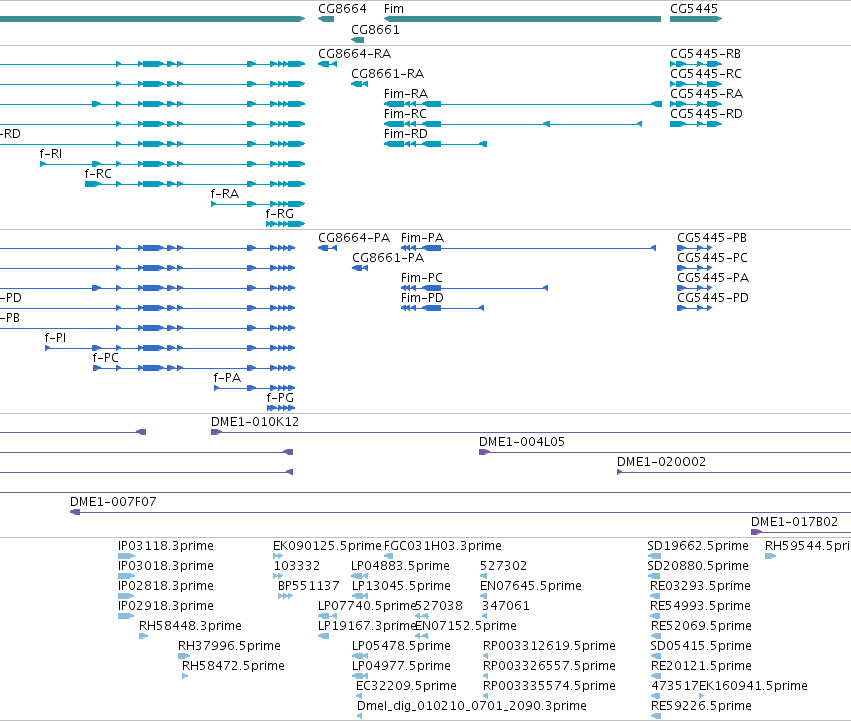
Task: Click the Fim-PA protein label
Action: tap(422, 238)
